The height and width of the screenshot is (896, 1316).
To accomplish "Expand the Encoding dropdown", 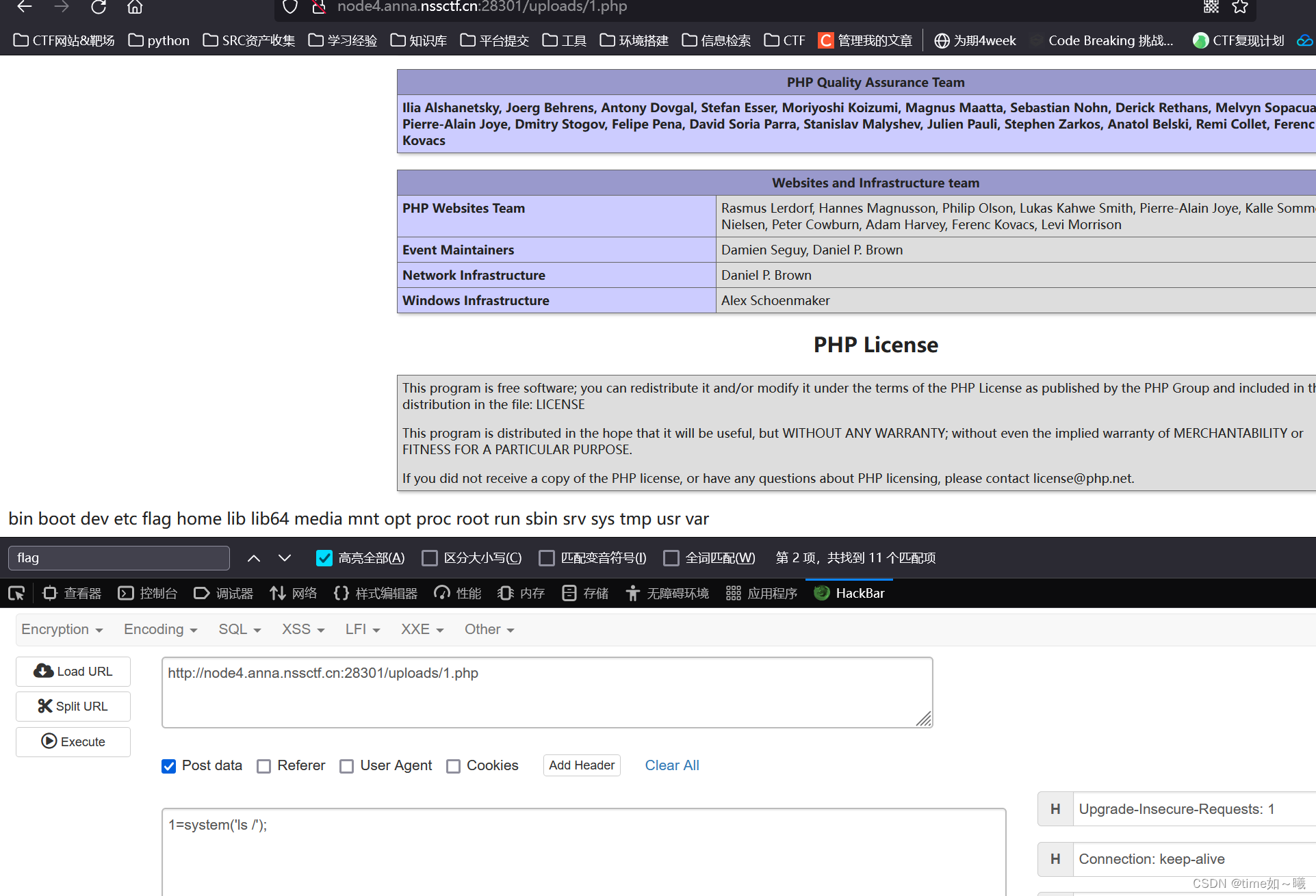I will (161, 629).
